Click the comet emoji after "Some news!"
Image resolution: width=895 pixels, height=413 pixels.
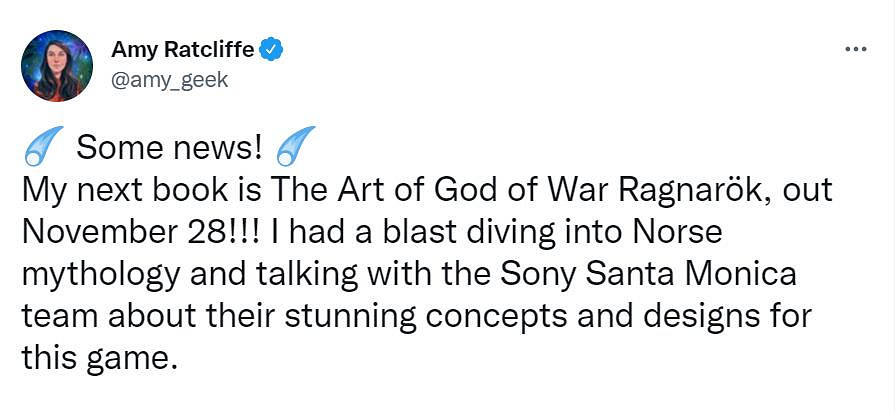295,147
